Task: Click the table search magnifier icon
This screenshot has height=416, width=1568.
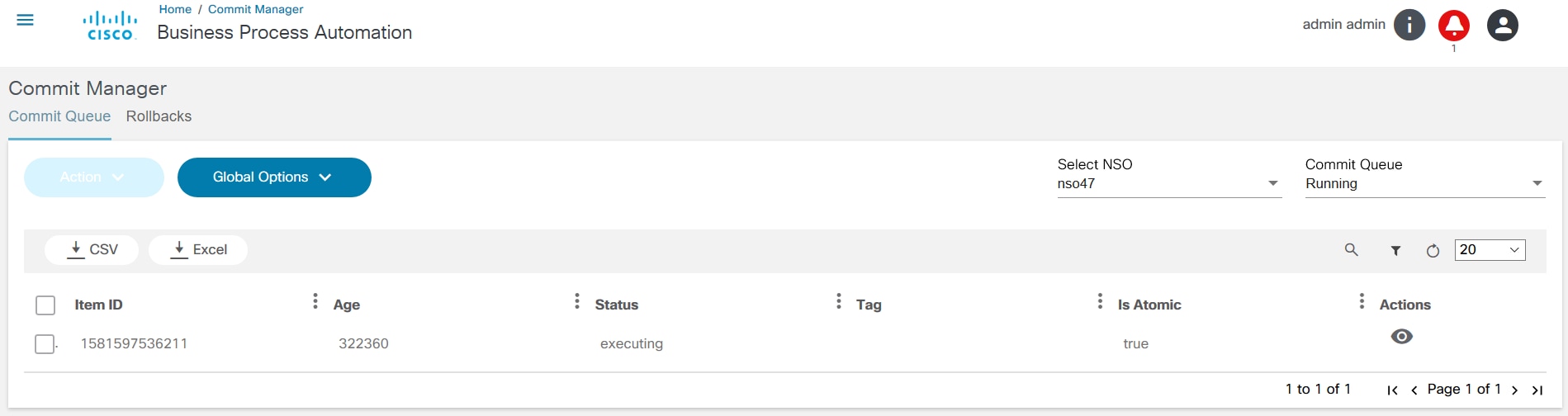Action: click(1352, 250)
